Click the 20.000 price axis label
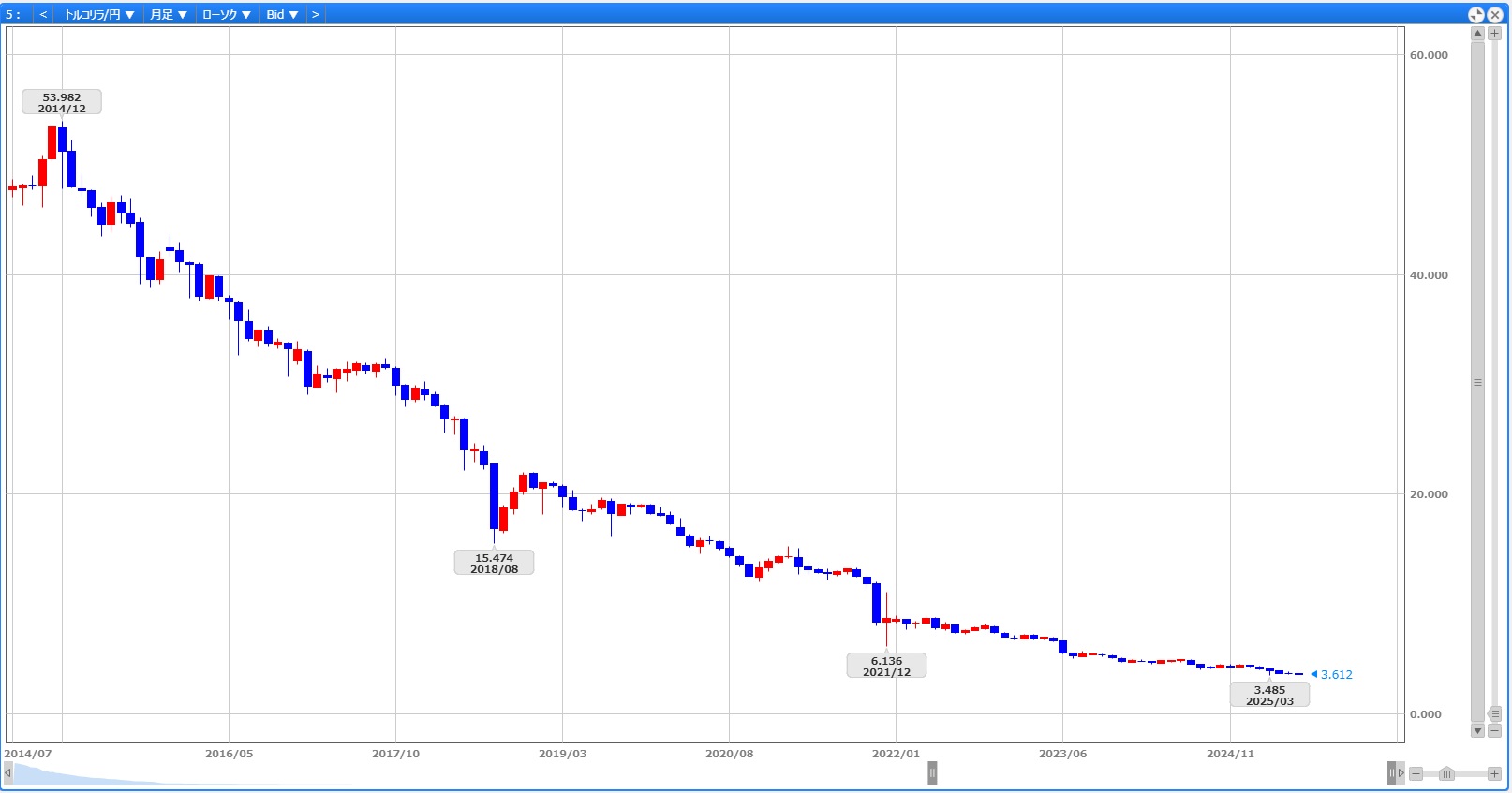This screenshot has height=793, width=1512. click(1429, 494)
